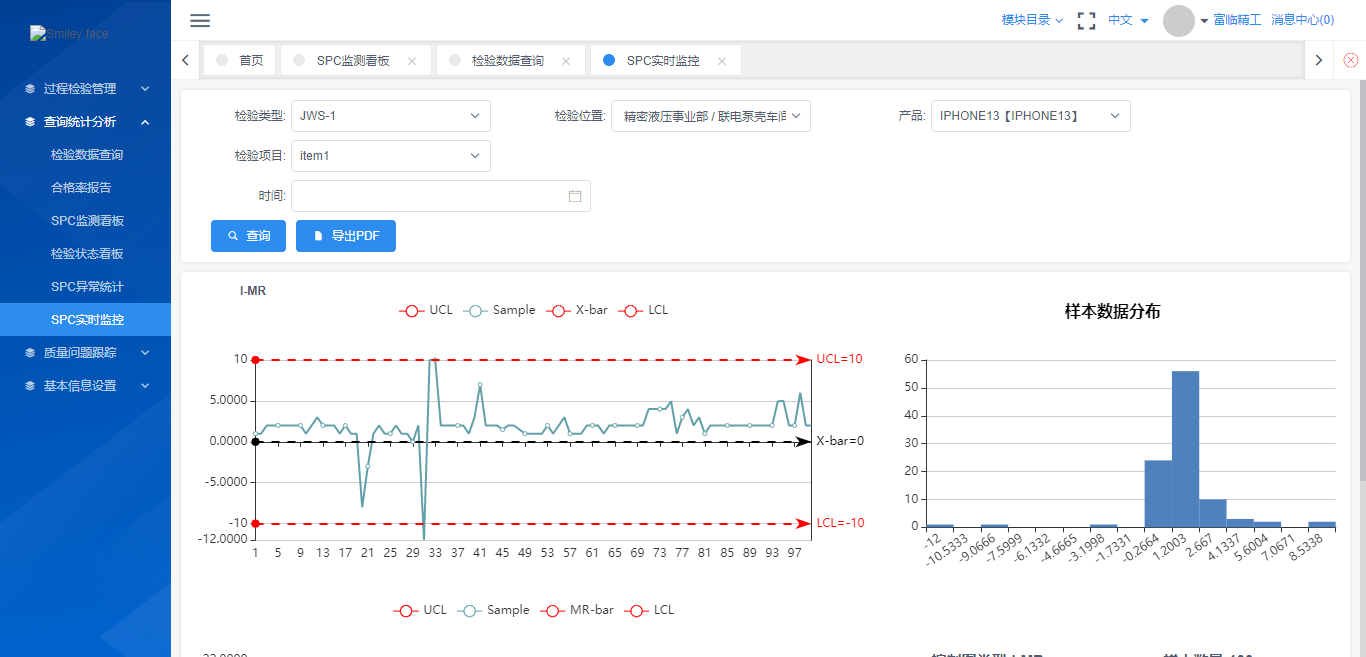
Task: Switch to the 首页 tab
Action: [x=240, y=60]
